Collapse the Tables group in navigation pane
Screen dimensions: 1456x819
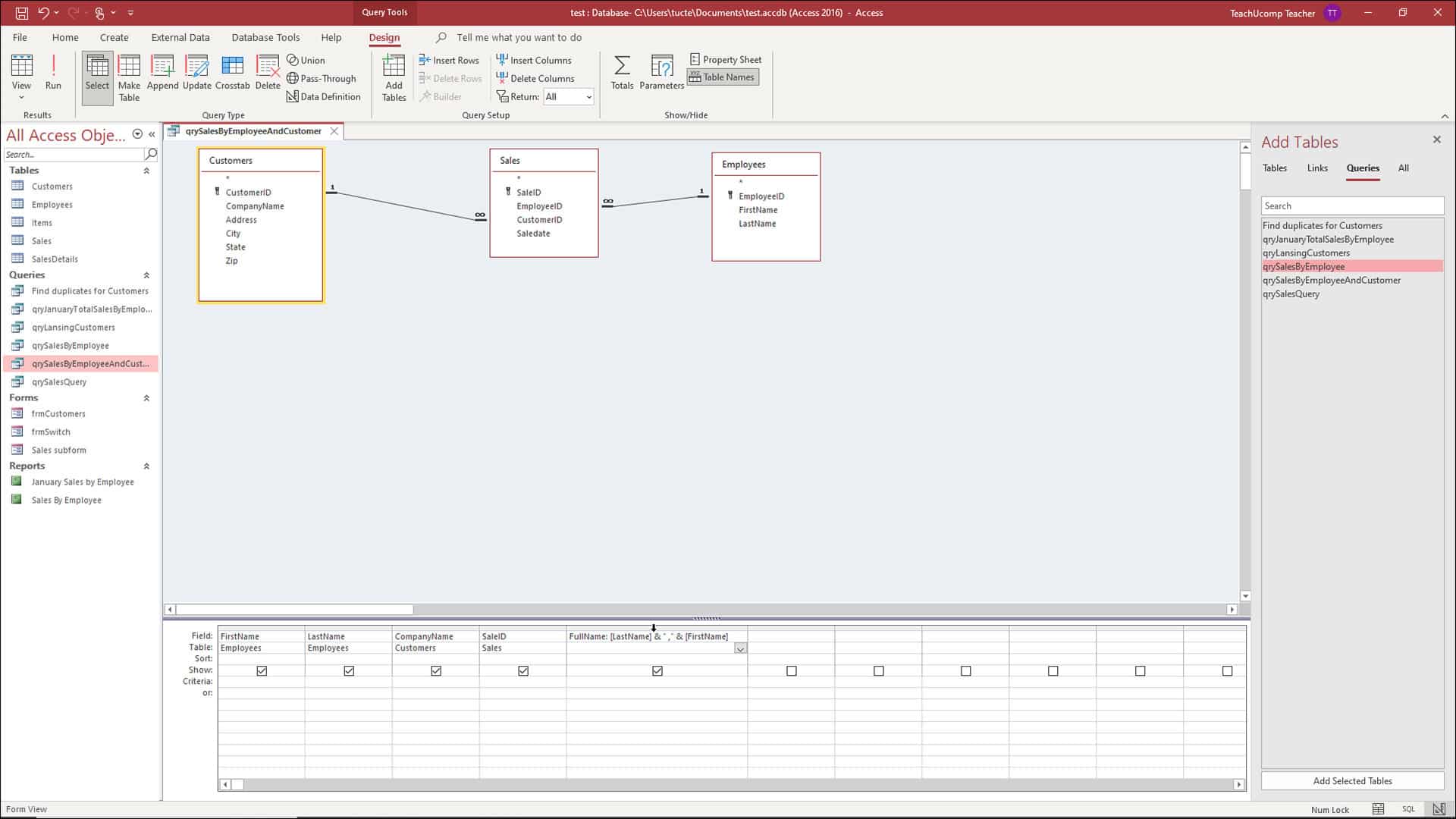point(146,171)
